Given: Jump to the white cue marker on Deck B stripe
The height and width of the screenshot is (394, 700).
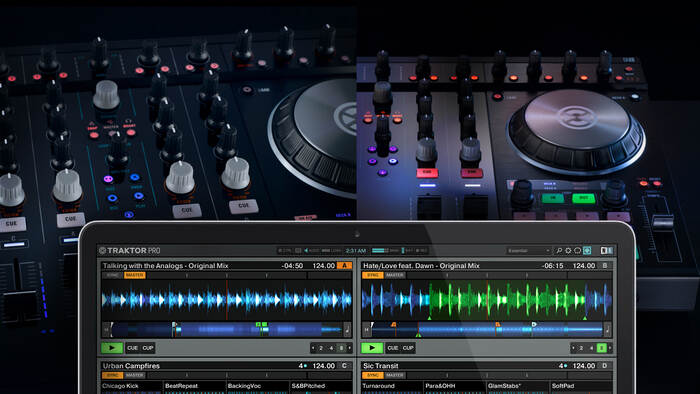Looking at the screenshot, I should (533, 324).
